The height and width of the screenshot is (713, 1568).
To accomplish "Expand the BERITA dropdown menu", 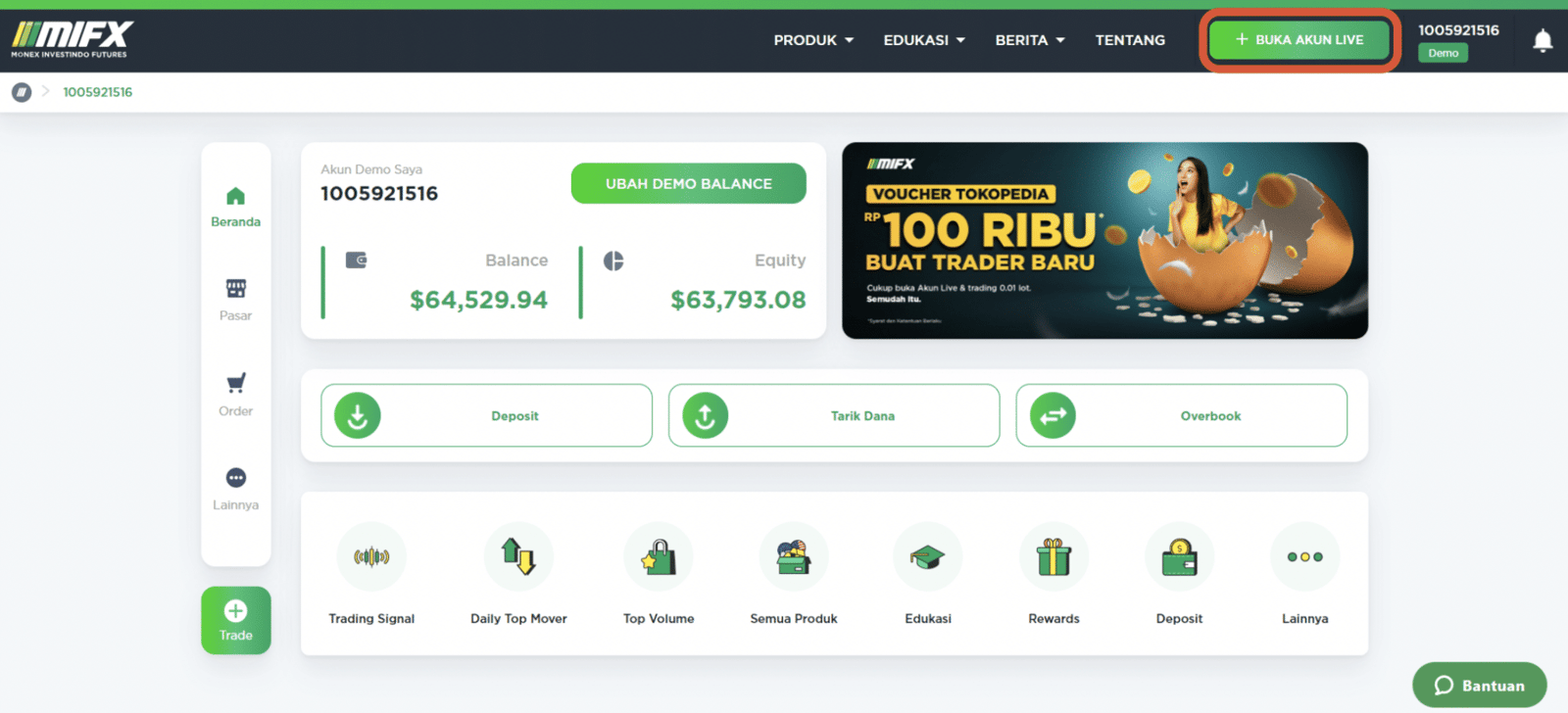I will pos(1030,40).
